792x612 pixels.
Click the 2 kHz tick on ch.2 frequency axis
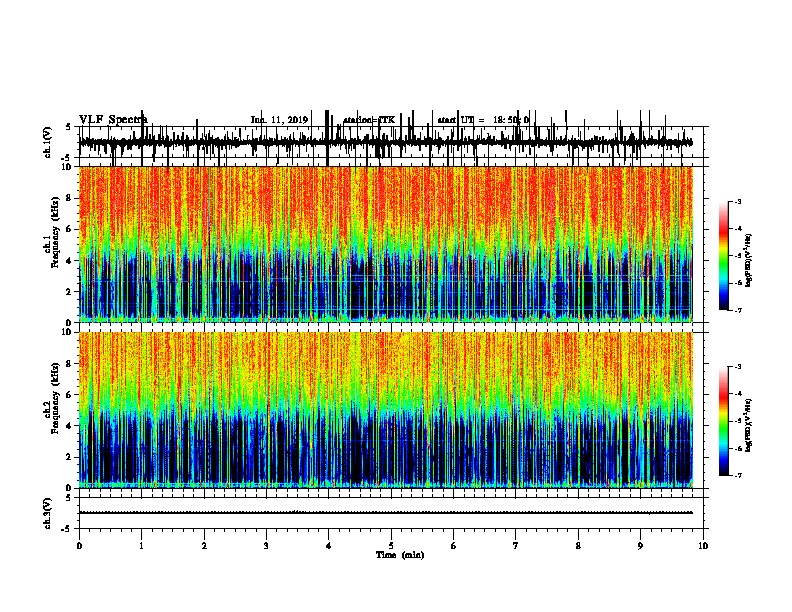pyautogui.click(x=69, y=457)
